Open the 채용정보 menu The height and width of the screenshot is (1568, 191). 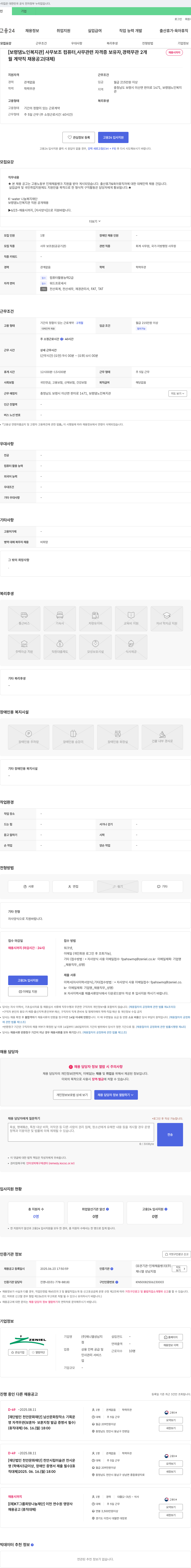[32, 31]
